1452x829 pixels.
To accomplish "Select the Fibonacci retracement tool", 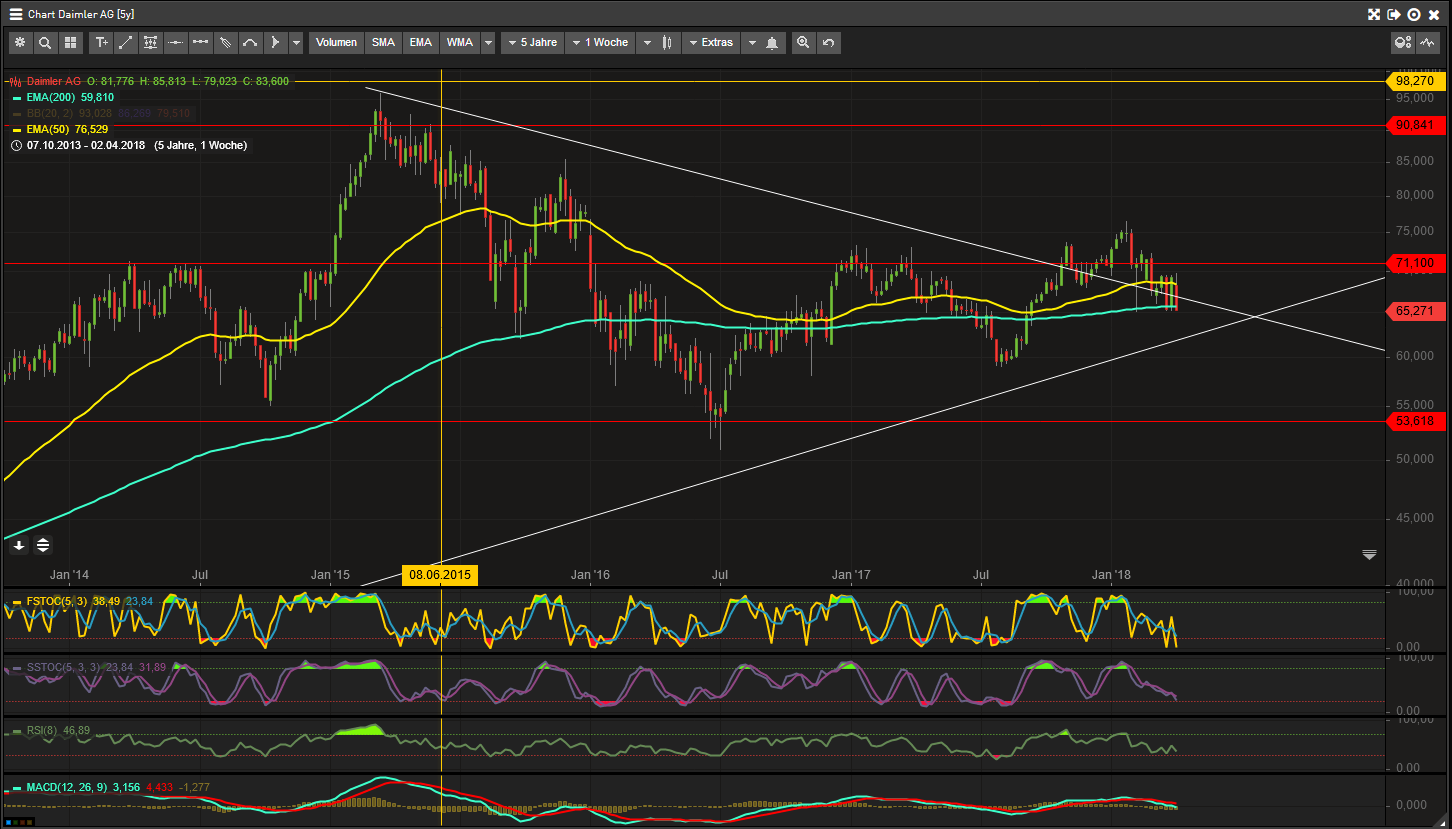I will (150, 42).
